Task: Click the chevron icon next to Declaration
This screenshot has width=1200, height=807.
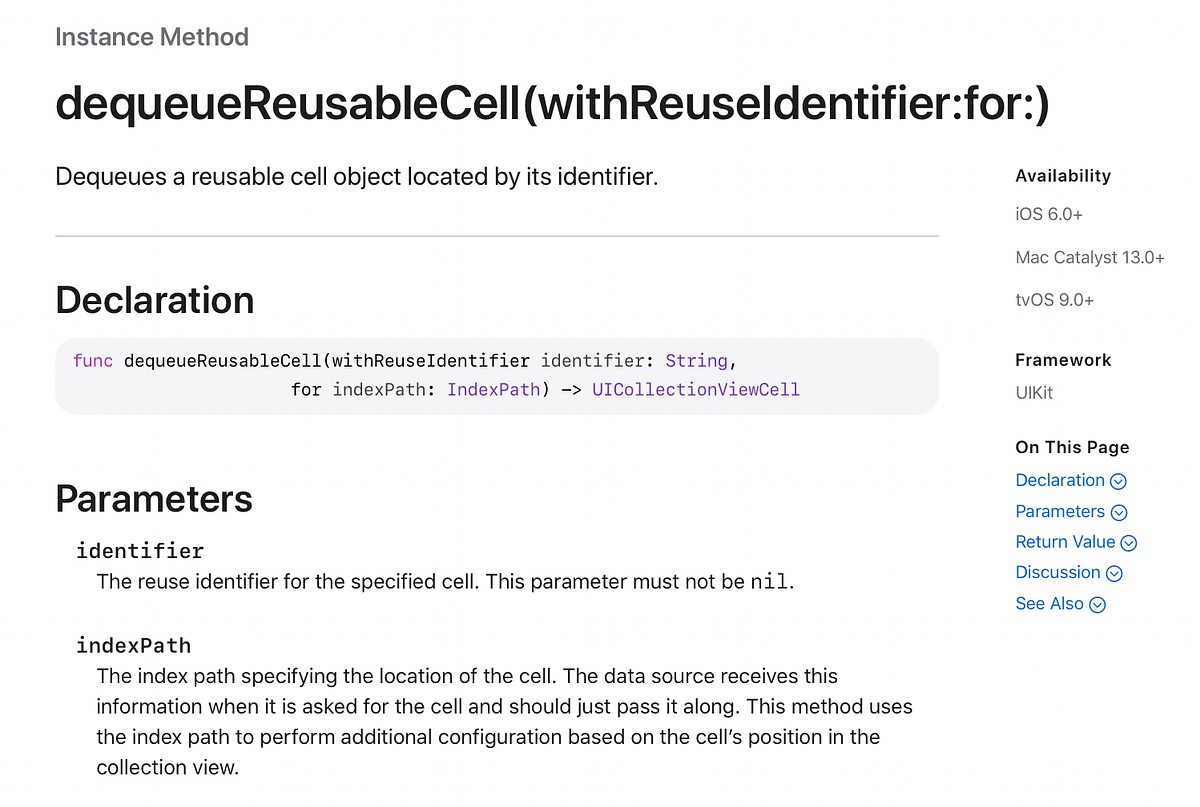Action: click(x=1117, y=480)
